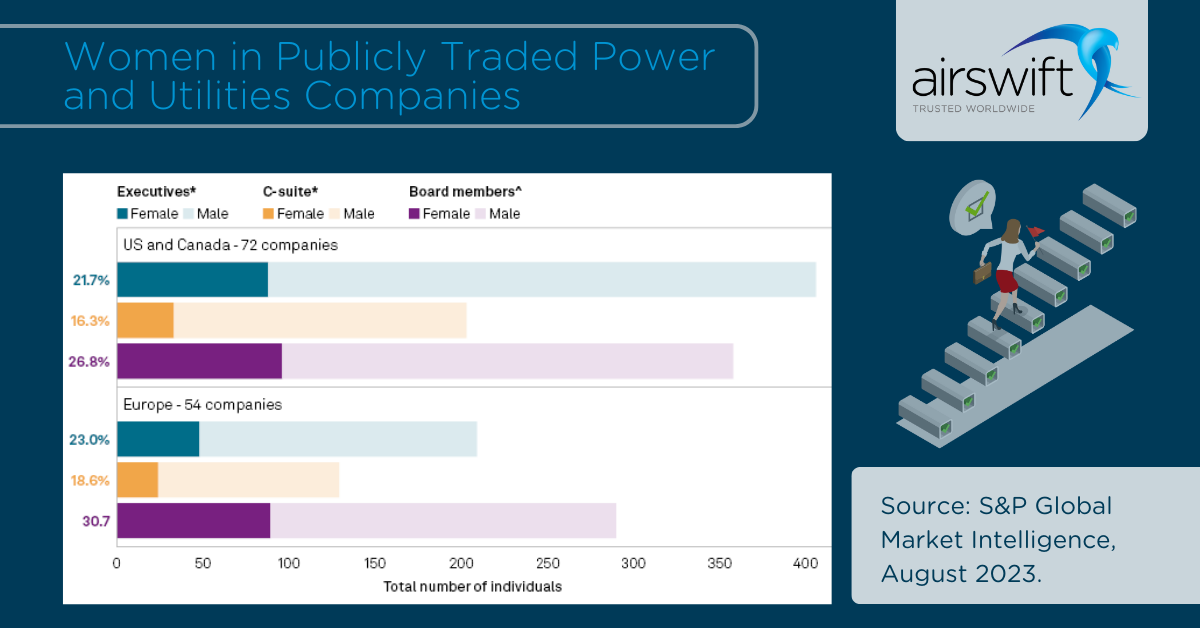The width and height of the screenshot is (1200, 628).
Task: Click the Europe - 54 companies heading
Action: 202,405
